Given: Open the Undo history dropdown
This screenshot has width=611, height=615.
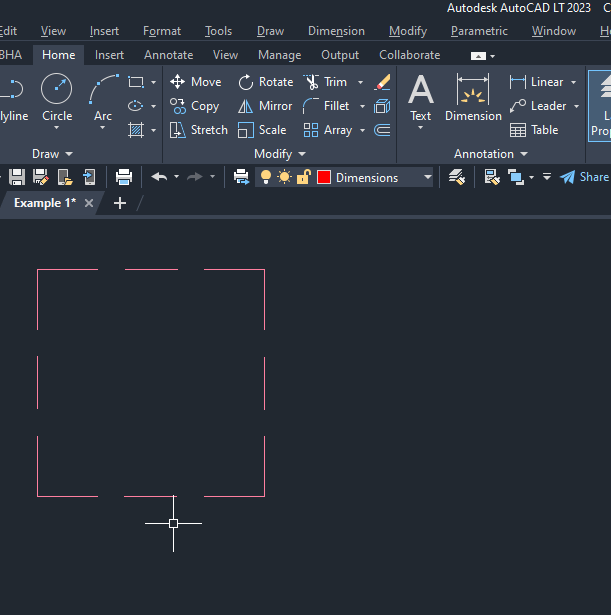Looking at the screenshot, I should [176, 177].
